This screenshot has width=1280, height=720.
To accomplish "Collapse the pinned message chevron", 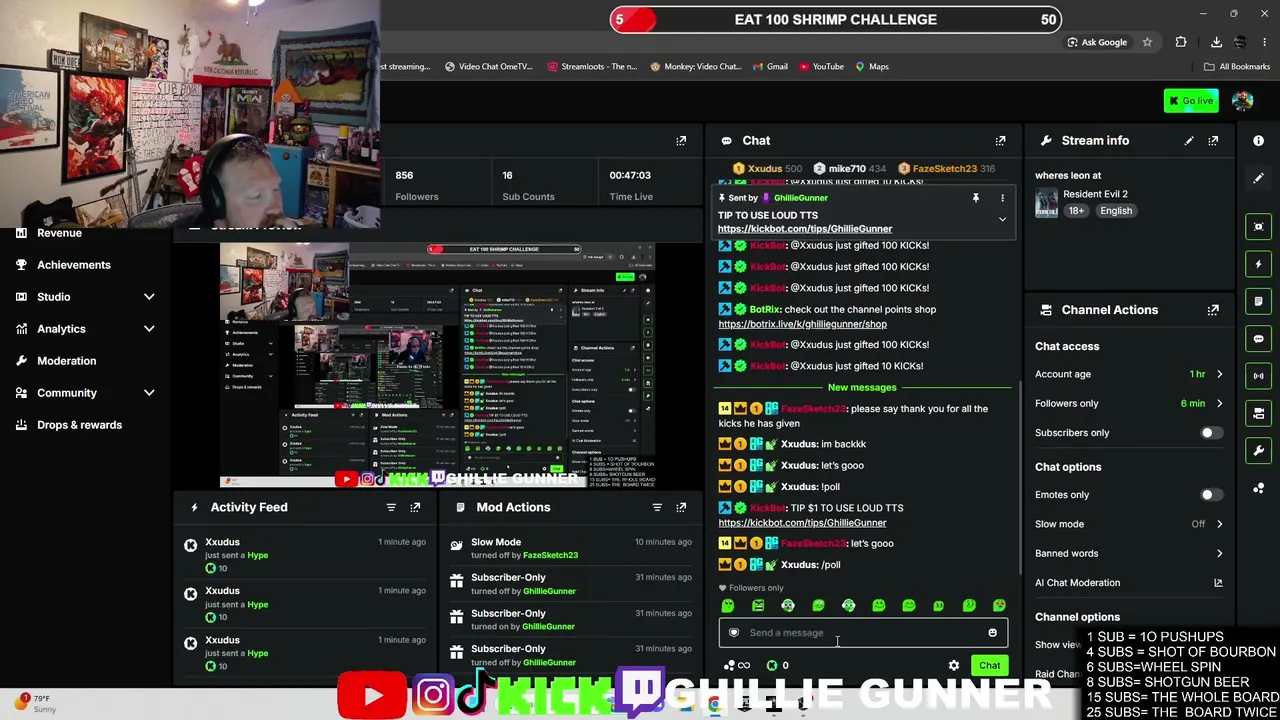I will pyautogui.click(x=1002, y=220).
